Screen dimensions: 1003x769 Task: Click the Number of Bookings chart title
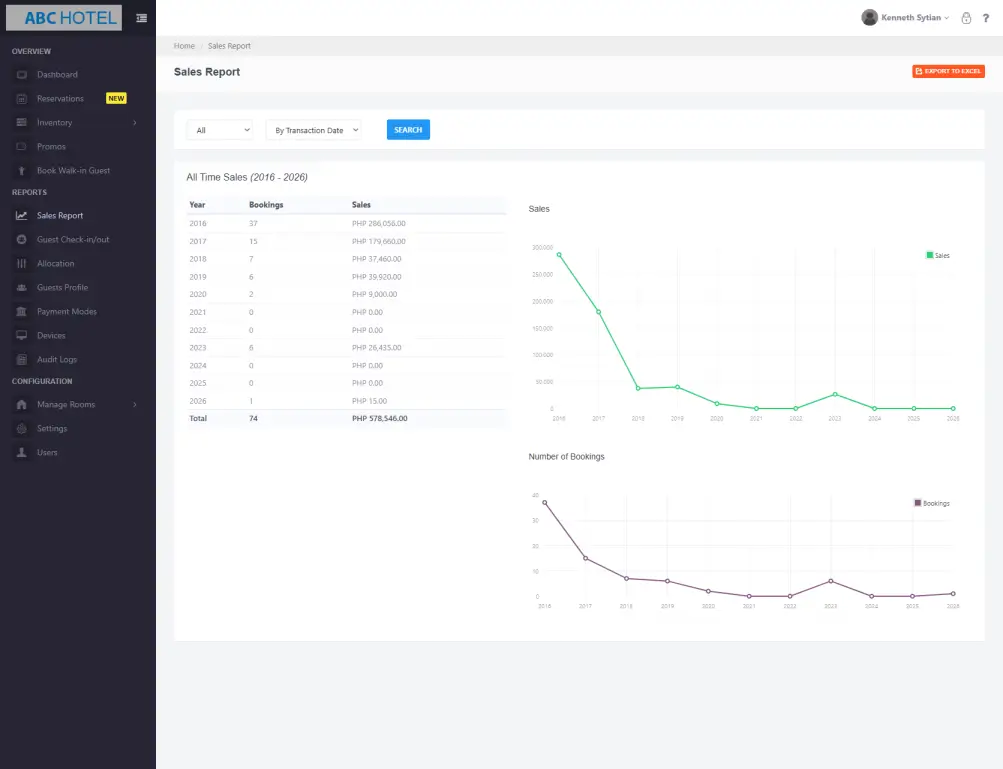(566, 457)
